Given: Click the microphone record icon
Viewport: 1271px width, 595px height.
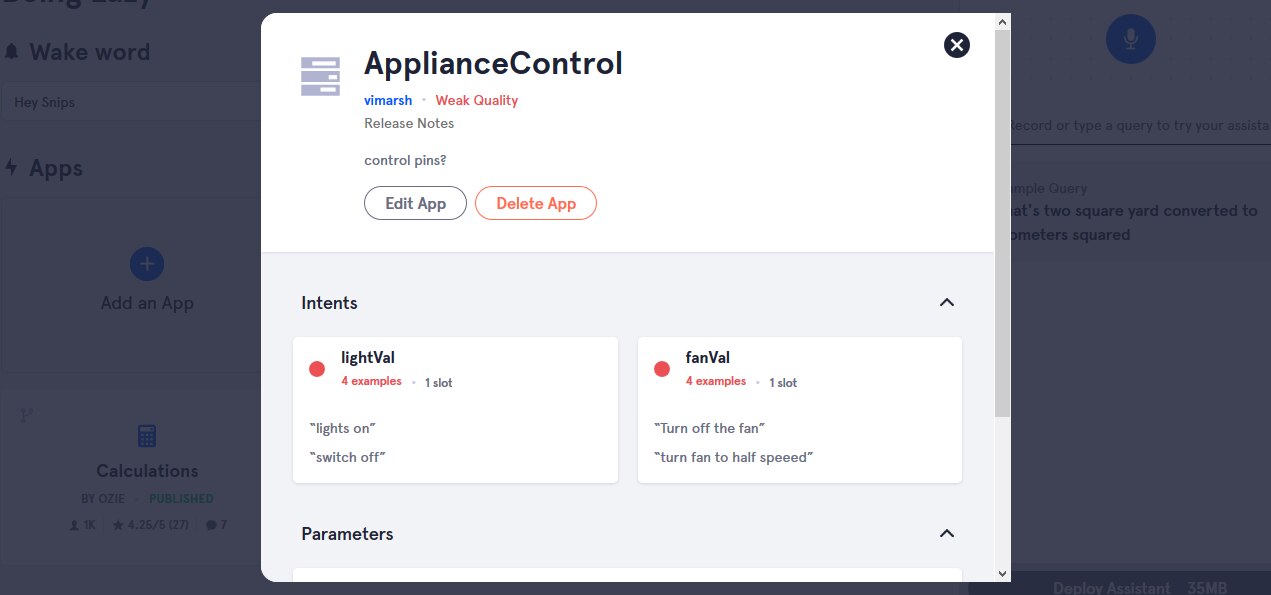Looking at the screenshot, I should 1130,39.
